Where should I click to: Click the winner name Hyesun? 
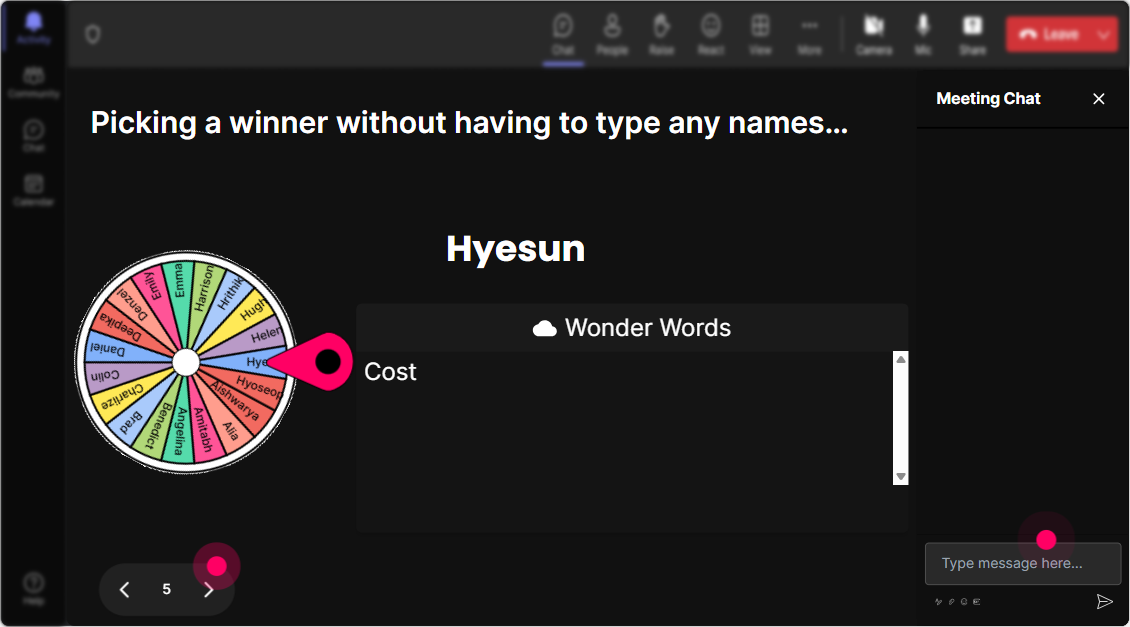pyautogui.click(x=515, y=249)
